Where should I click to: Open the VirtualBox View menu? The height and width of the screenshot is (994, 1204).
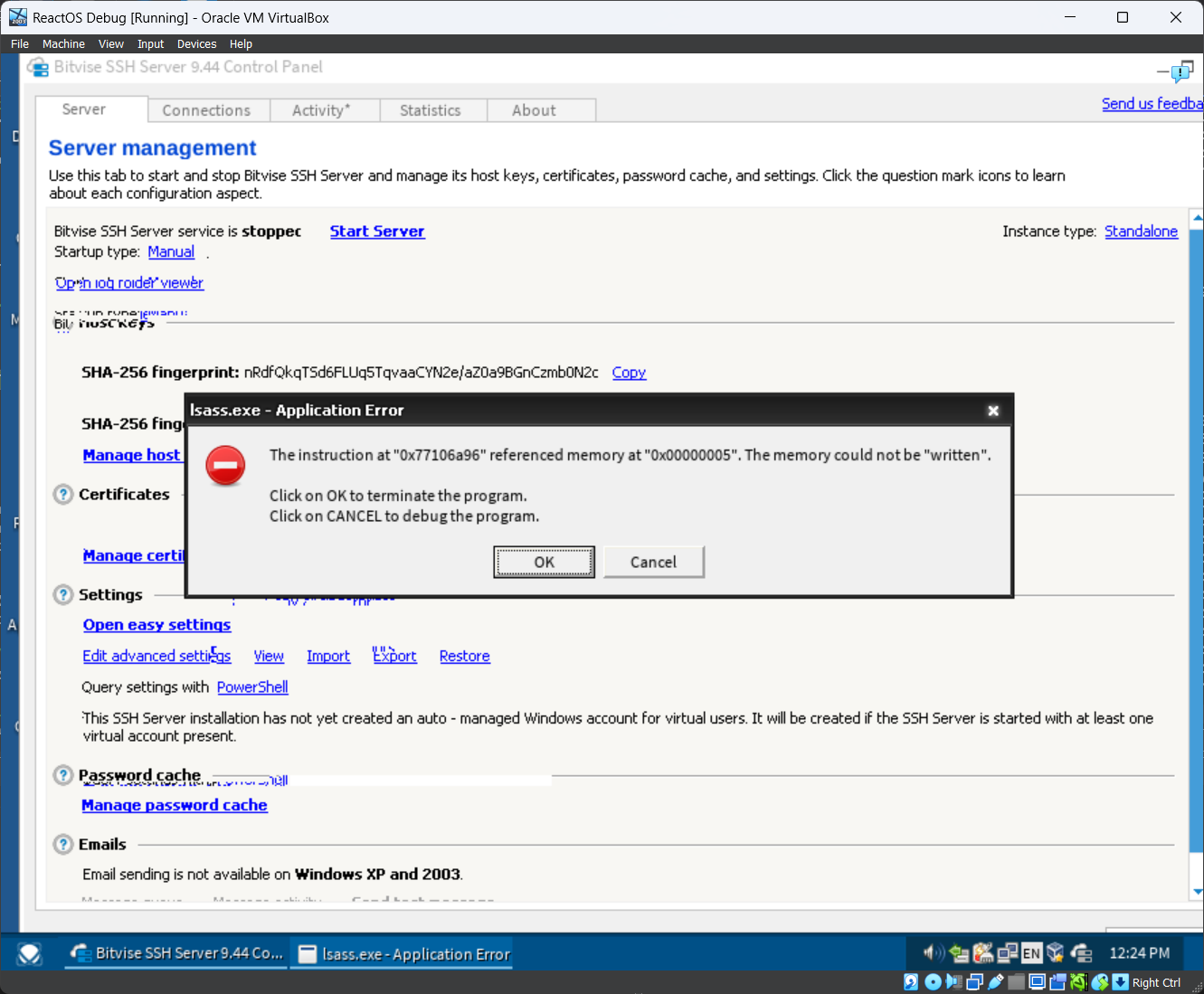coord(111,43)
